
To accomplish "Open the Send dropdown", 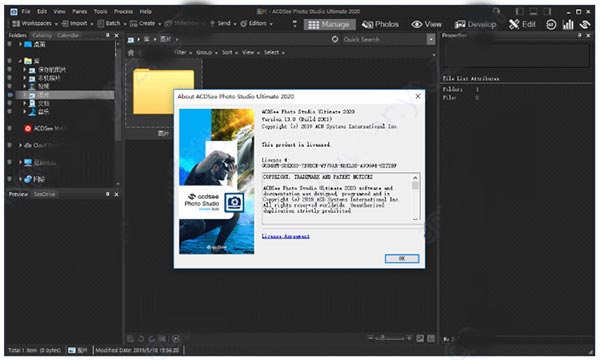I will tap(223, 24).
